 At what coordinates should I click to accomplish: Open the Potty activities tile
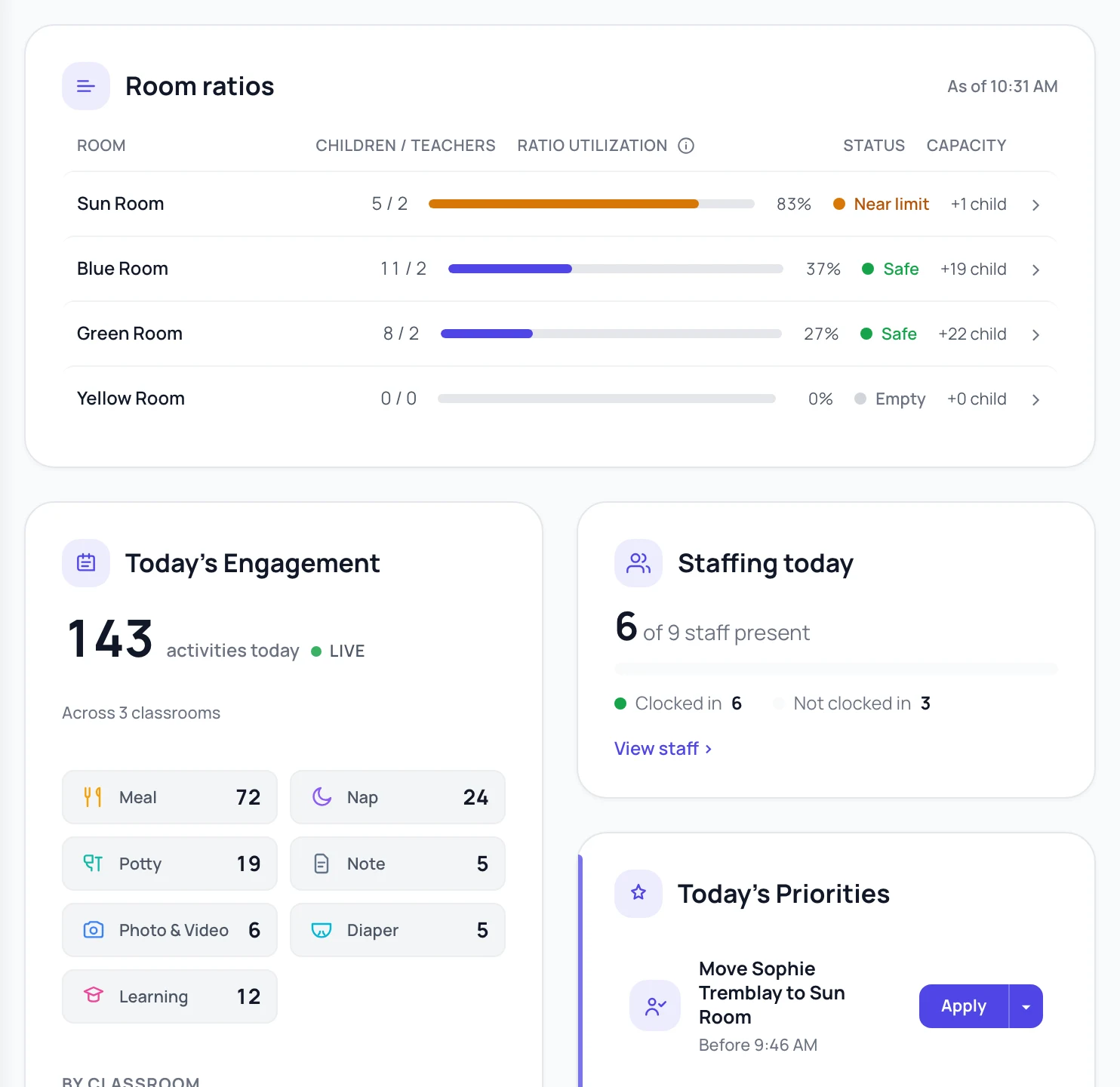170,864
